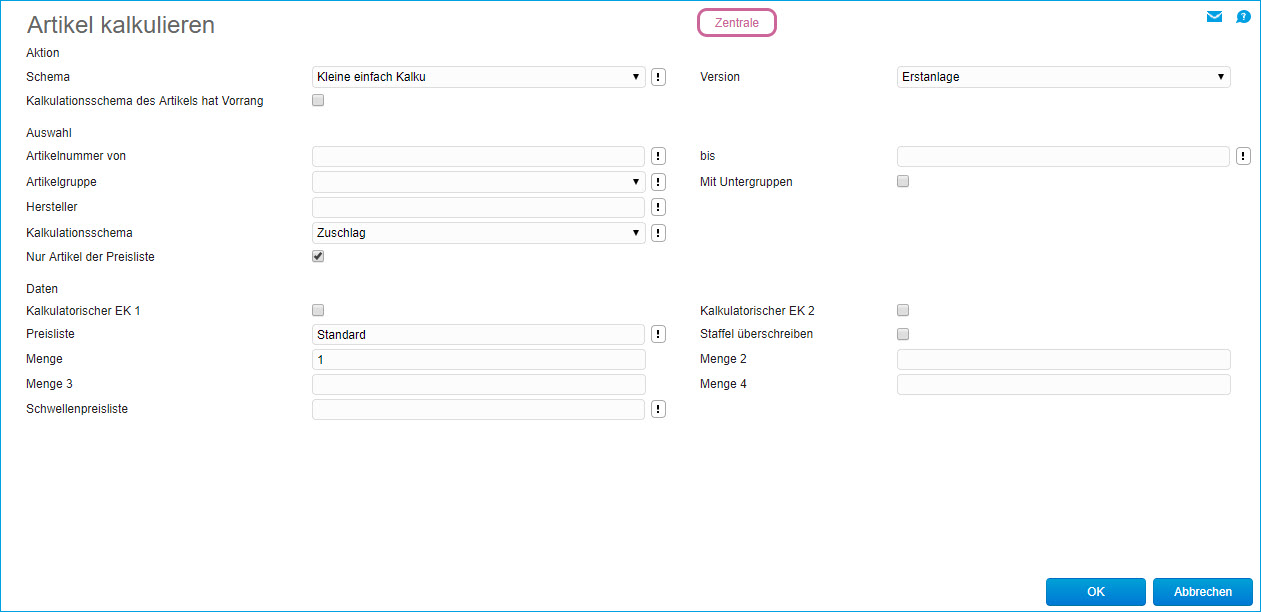Open the Kalkulationsschema dropdown showing Zuschlag
1261x612 pixels.
478,233
